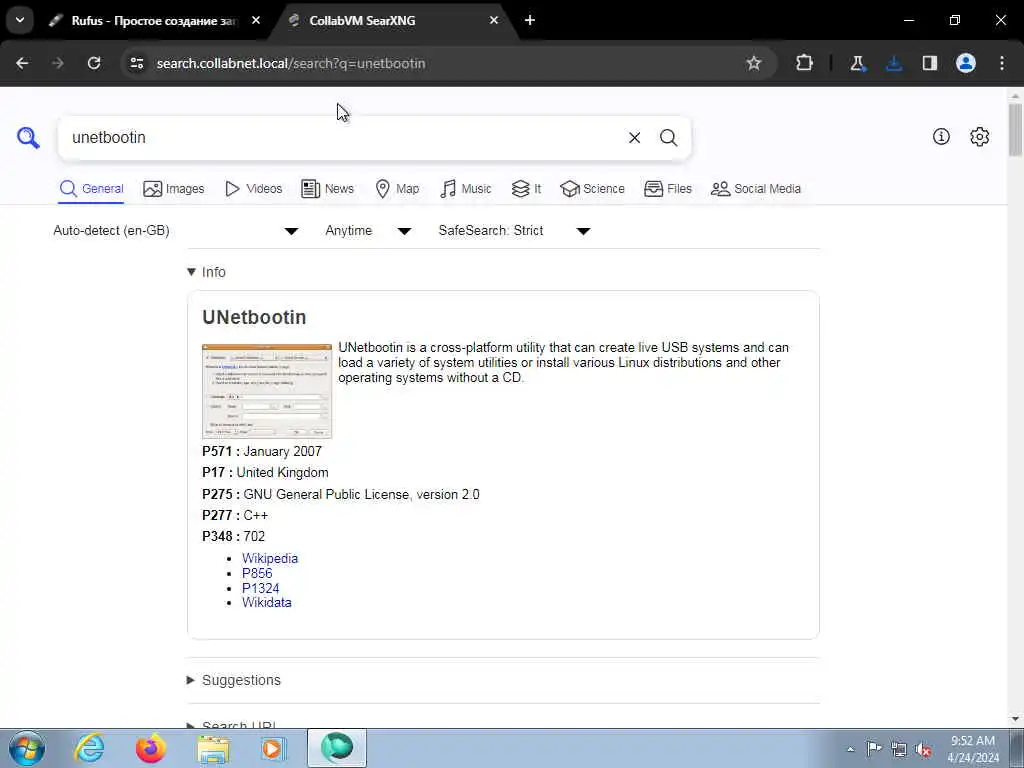Click the UNetbootin infobox heading
This screenshot has width=1024, height=768.
tap(254, 317)
